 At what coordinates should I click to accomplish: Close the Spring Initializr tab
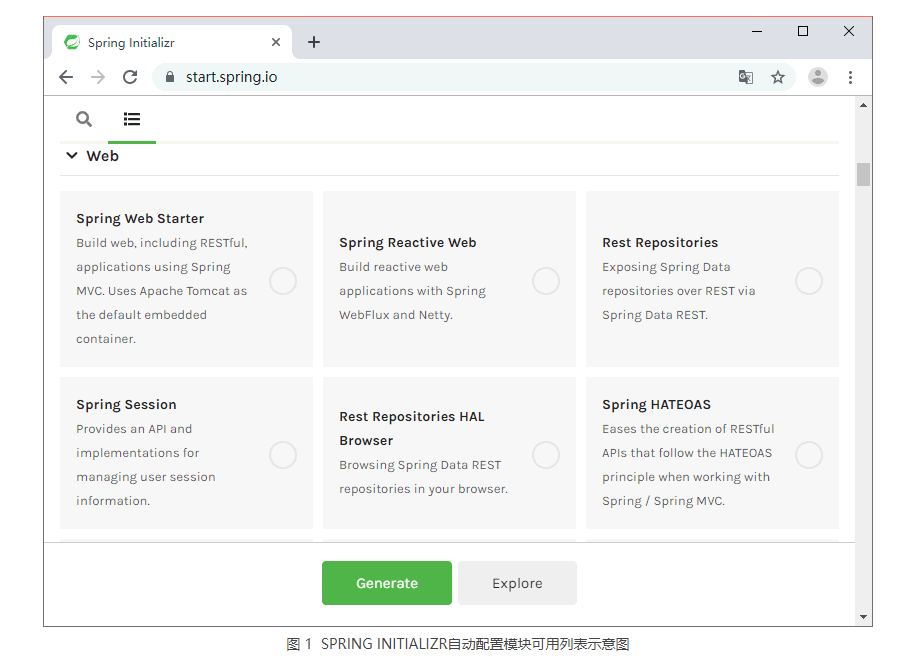276,42
